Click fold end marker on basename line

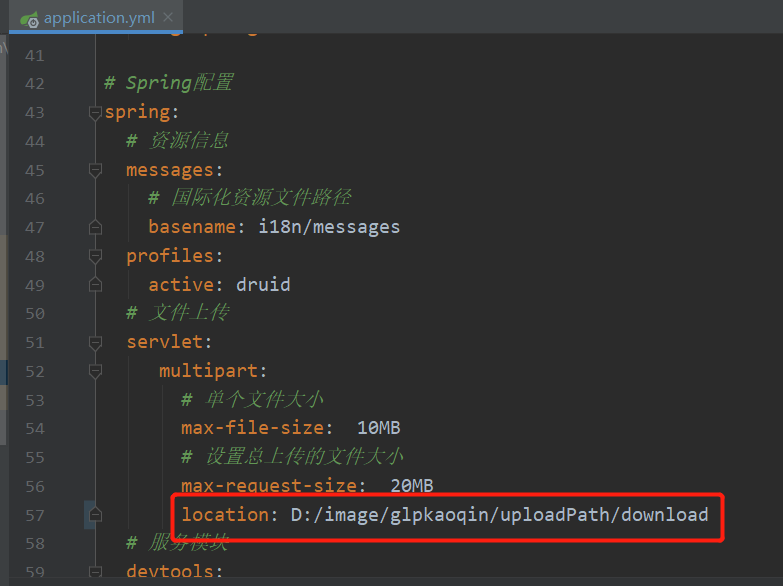point(95,228)
